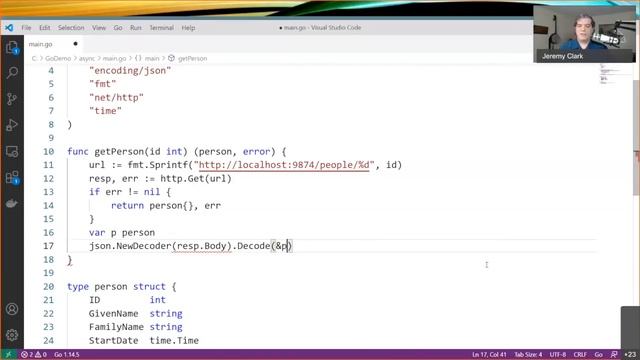Click the feedback icon in status bar
This screenshot has height=360, width=640.
click(x=614, y=354)
